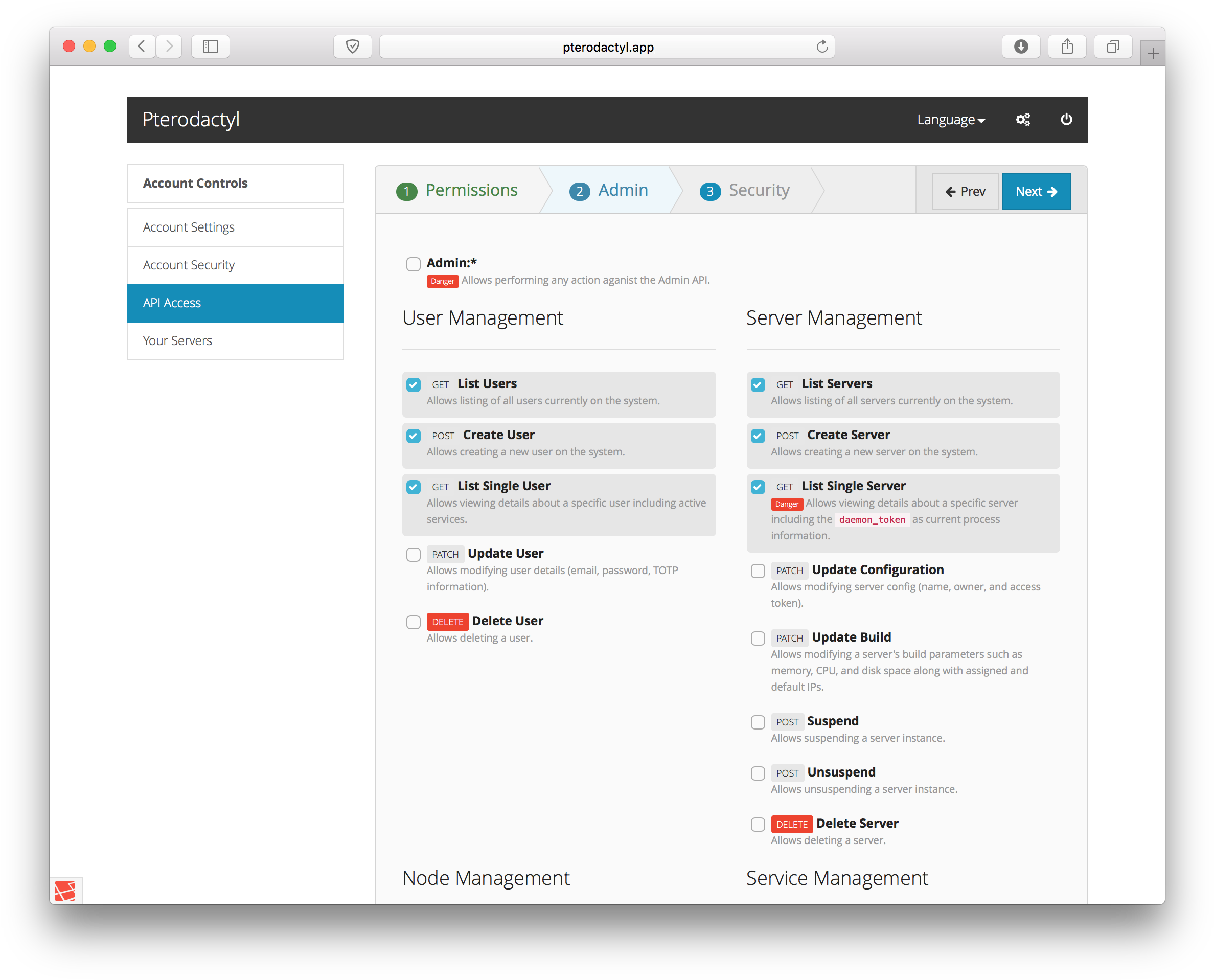The image size is (1214, 980).
Task: Open Account Settings from the sidebar
Action: (189, 227)
